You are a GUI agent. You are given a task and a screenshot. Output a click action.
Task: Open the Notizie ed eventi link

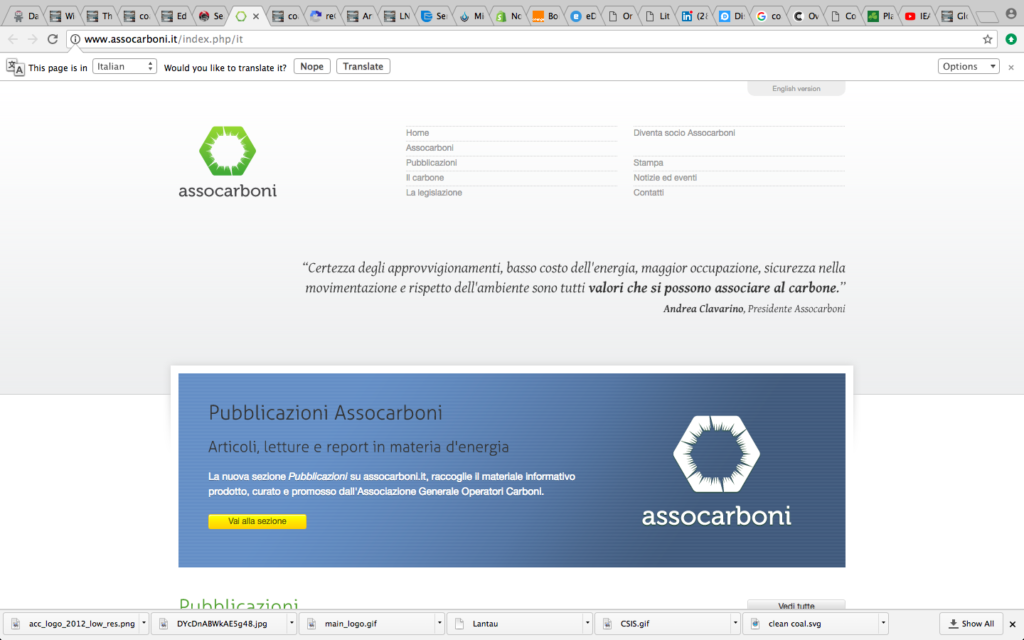(665, 178)
